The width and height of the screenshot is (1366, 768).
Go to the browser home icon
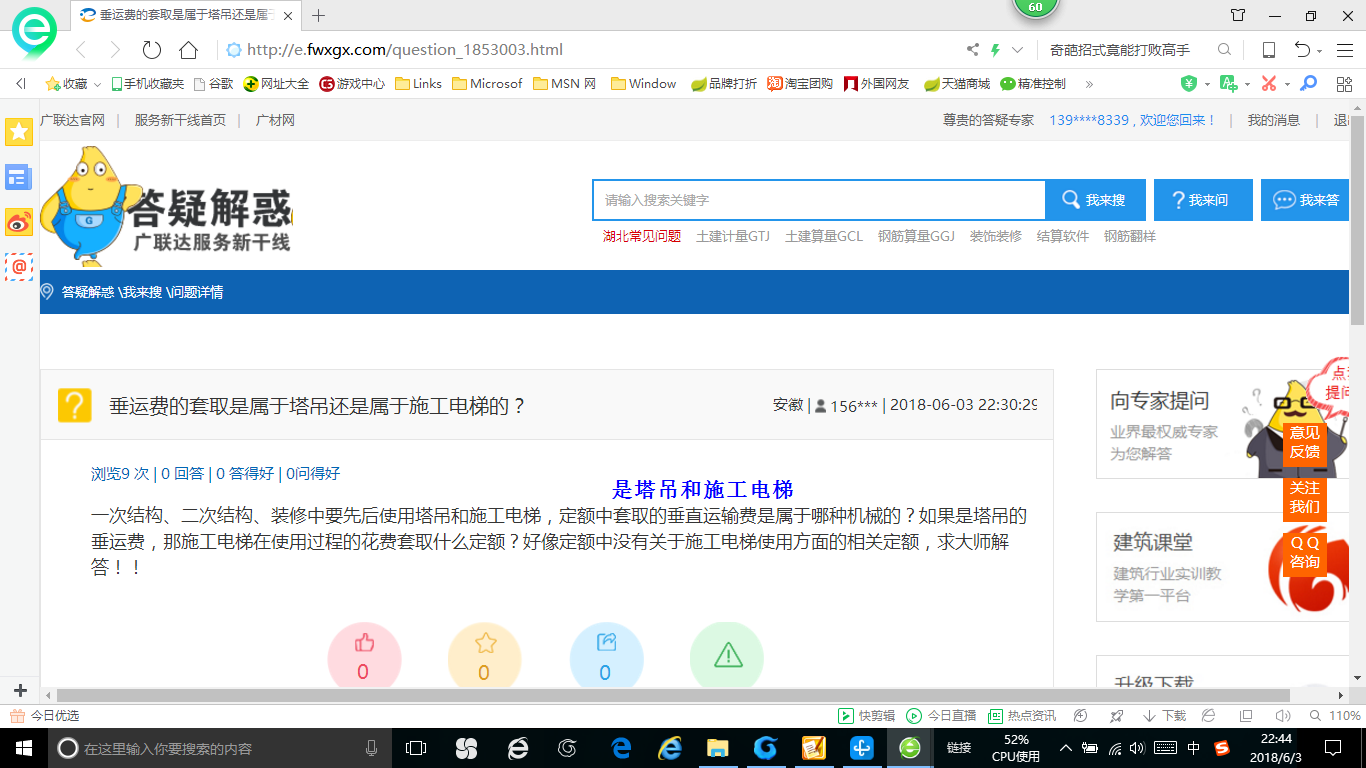[188, 50]
